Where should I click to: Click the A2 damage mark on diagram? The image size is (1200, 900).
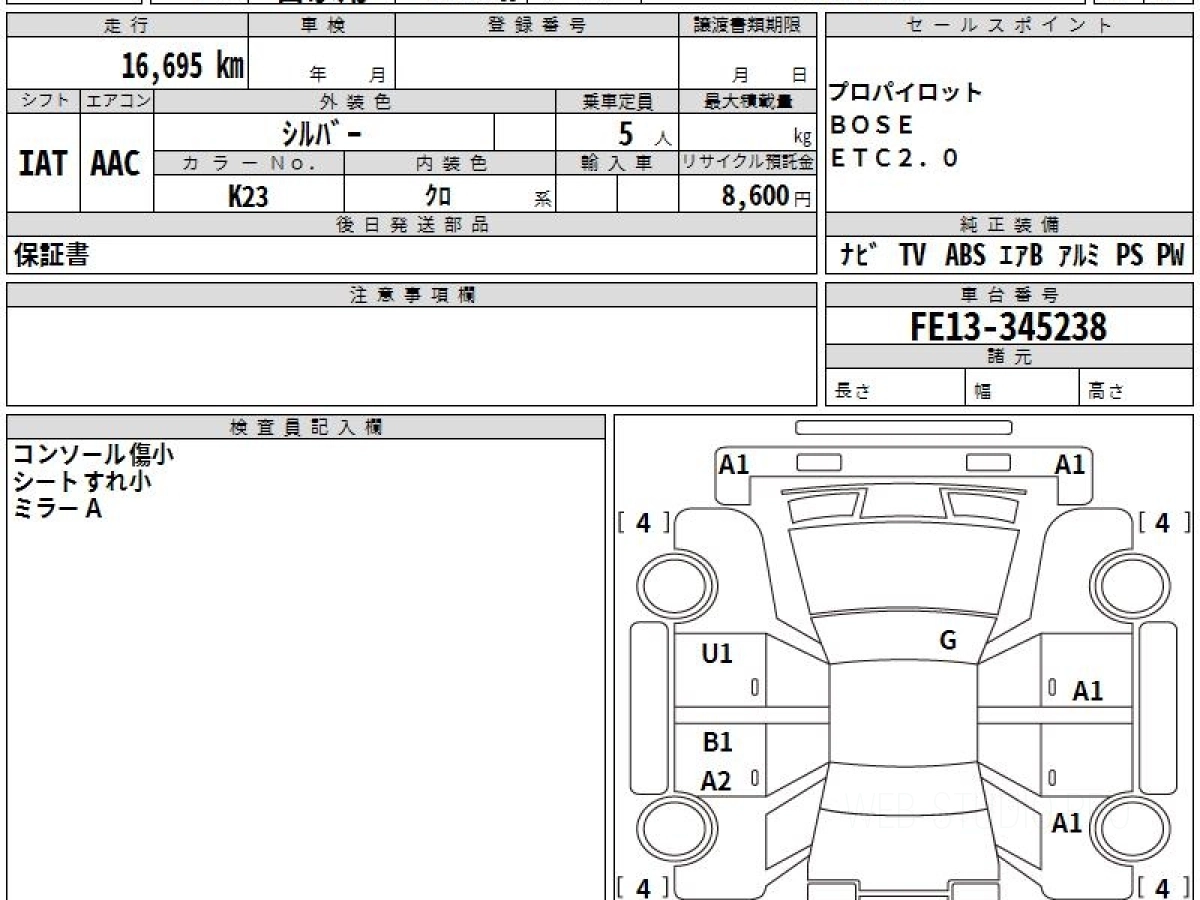click(x=716, y=781)
